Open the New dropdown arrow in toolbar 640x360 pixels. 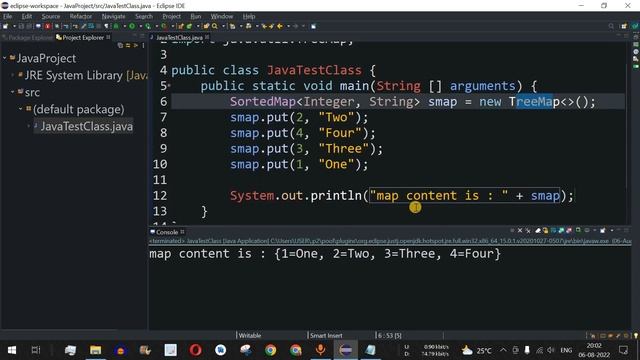tap(14, 26)
